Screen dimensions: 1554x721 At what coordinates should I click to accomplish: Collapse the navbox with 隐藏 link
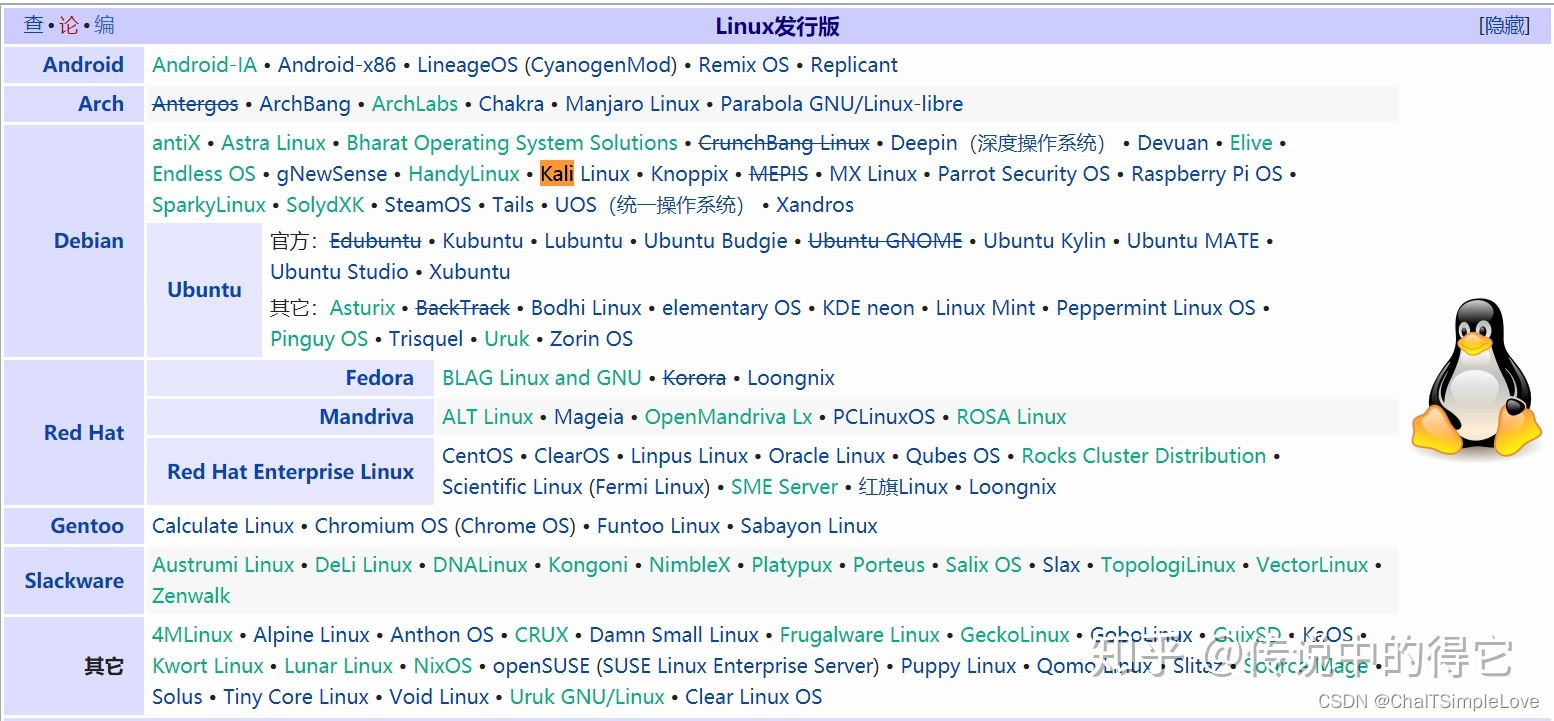tap(1505, 26)
